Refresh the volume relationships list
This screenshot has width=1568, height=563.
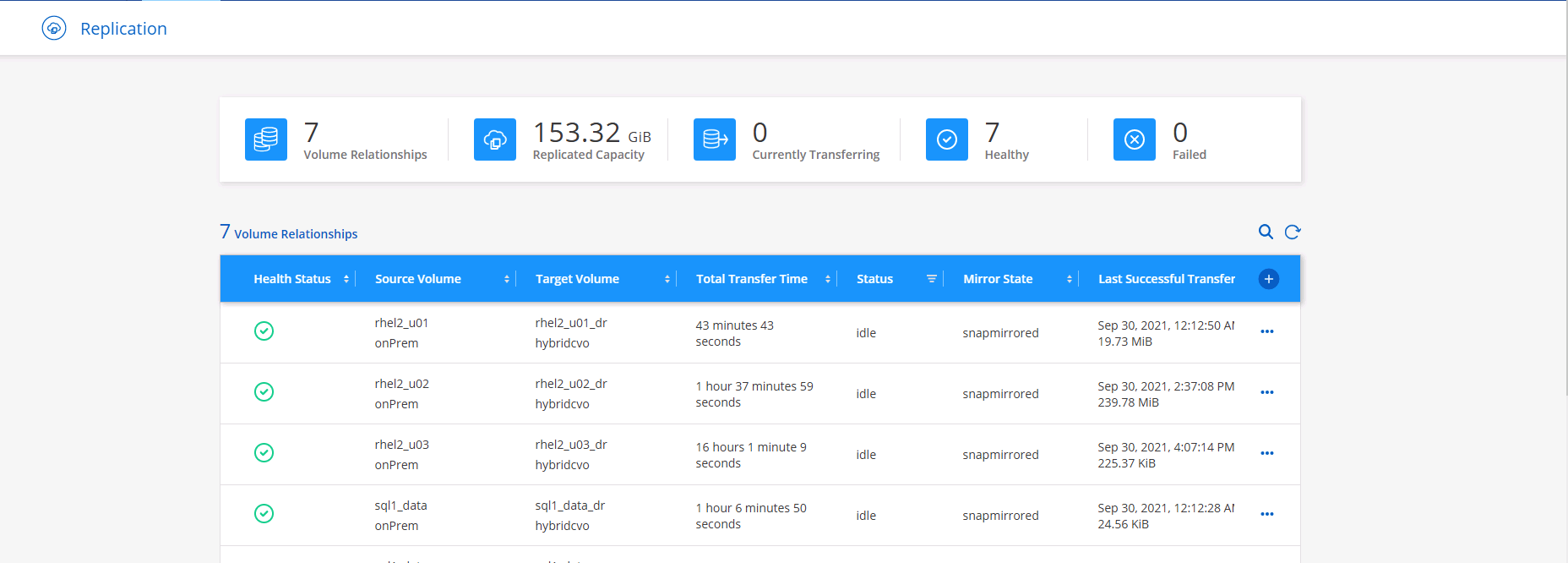[x=1293, y=232]
